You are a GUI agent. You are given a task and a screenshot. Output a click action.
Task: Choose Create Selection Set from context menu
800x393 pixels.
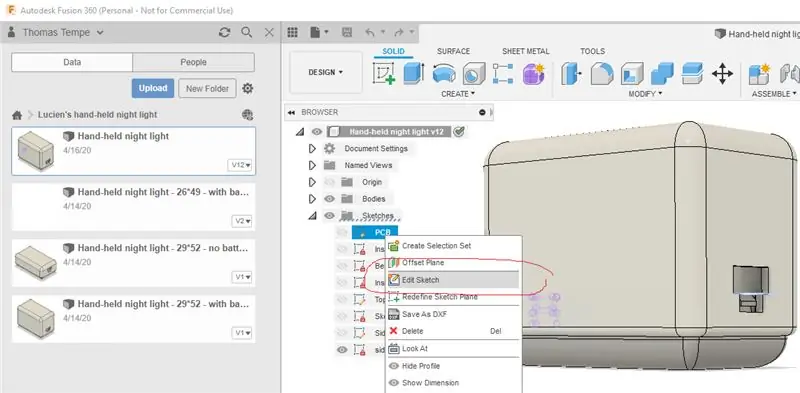click(453, 245)
